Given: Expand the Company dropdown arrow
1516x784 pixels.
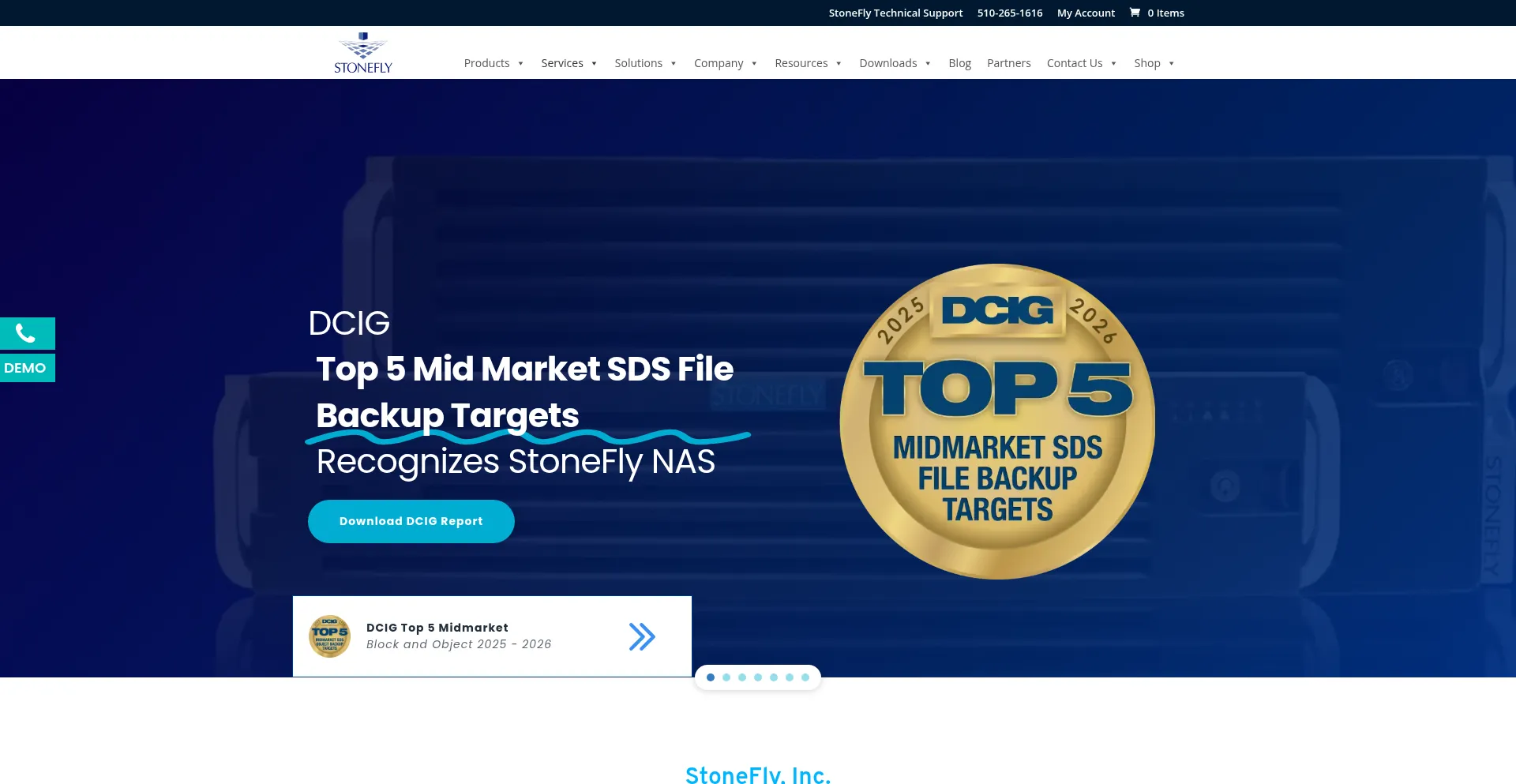Looking at the screenshot, I should click(754, 64).
